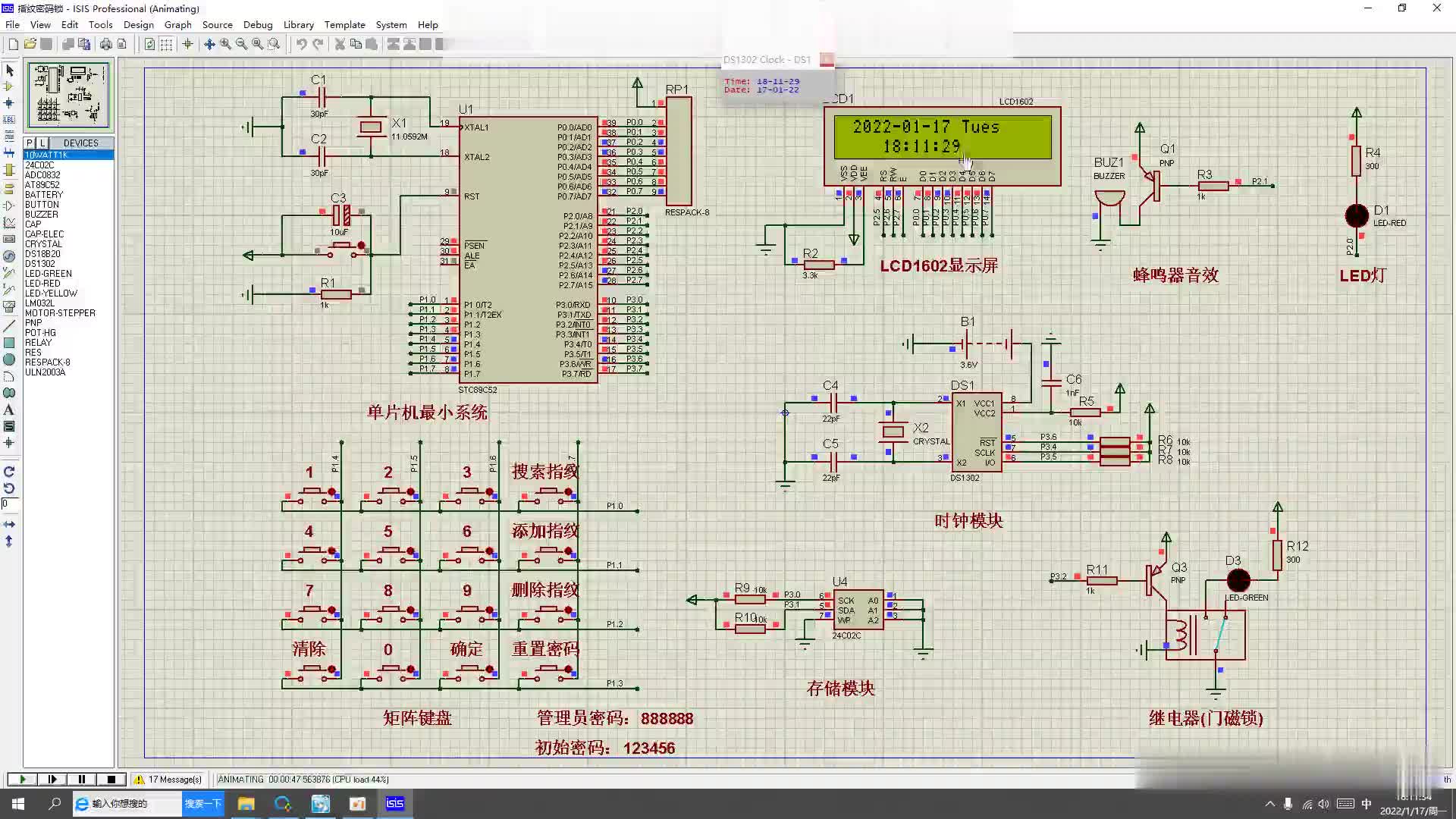This screenshot has height=819, width=1456.
Task: Click the Zoom to Area icon
Action: click(274, 44)
